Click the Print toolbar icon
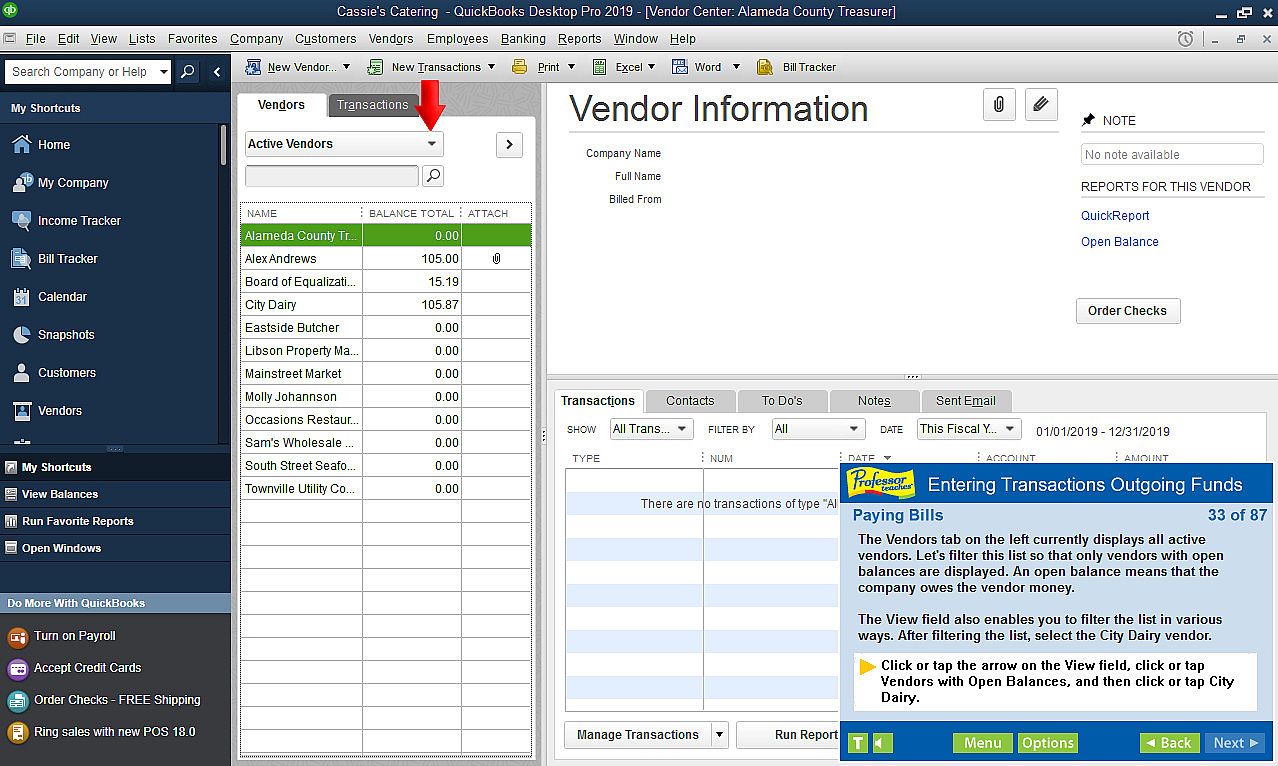The image size is (1278, 766). click(x=519, y=67)
